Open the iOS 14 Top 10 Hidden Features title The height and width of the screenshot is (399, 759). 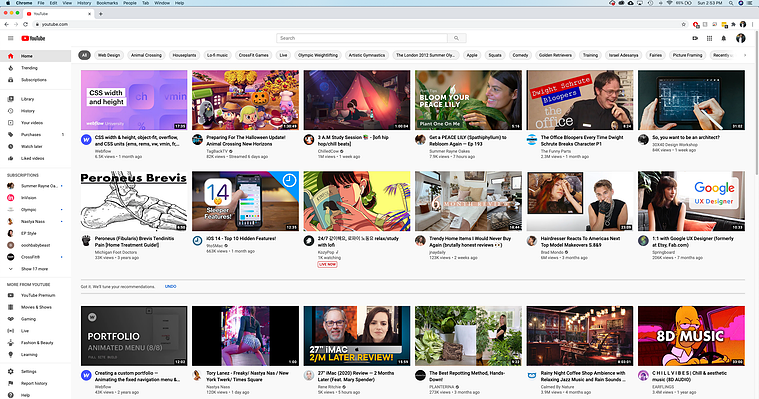pyautogui.click(x=241, y=239)
